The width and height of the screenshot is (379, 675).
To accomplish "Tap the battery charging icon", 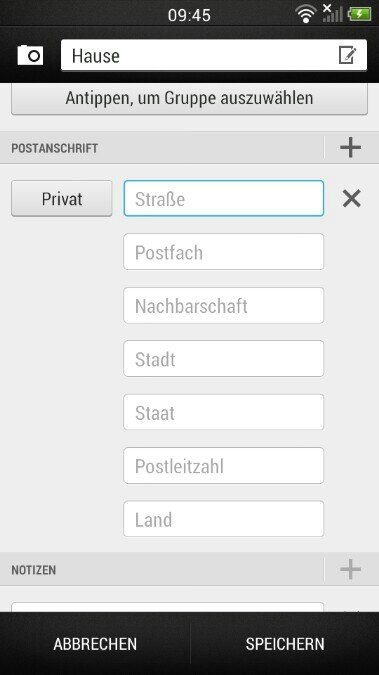I will pyautogui.click(x=360, y=14).
